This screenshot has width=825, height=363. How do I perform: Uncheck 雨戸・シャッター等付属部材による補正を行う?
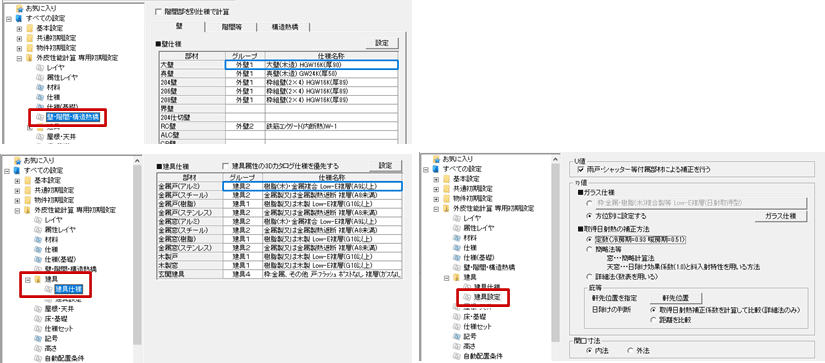(580, 169)
